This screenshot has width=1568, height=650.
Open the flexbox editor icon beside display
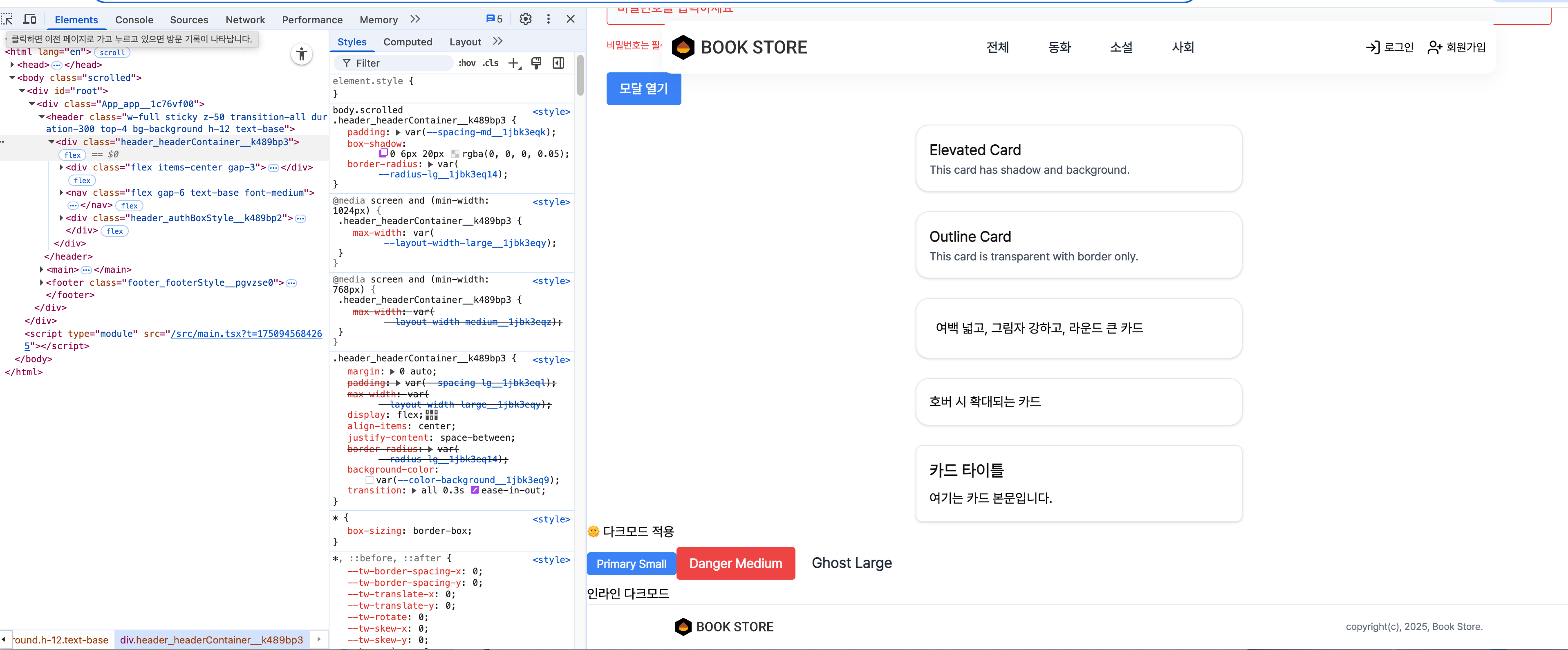(x=432, y=415)
